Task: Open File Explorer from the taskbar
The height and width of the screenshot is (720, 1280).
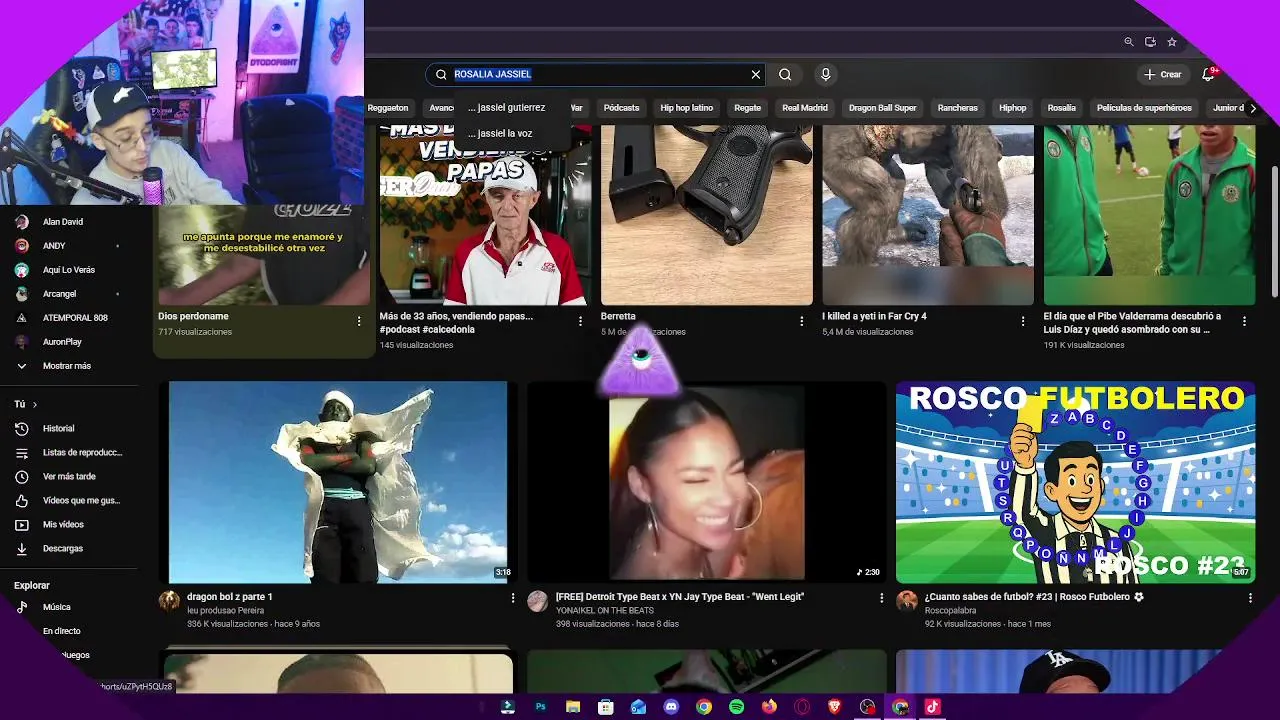Action: coord(573,706)
